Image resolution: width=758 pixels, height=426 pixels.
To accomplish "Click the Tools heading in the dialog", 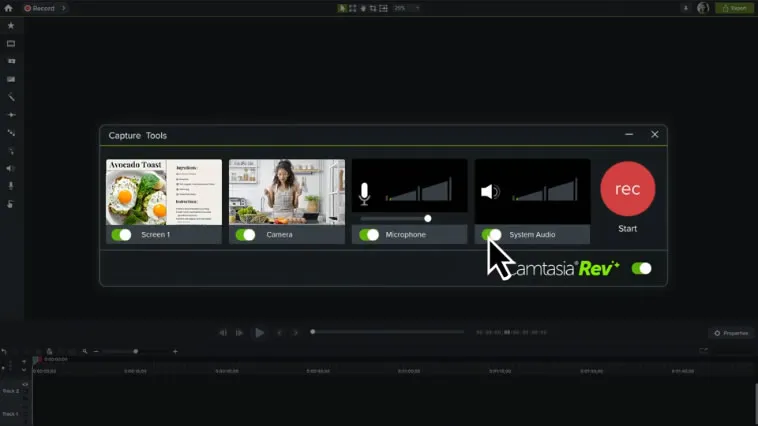I will (x=157, y=136).
